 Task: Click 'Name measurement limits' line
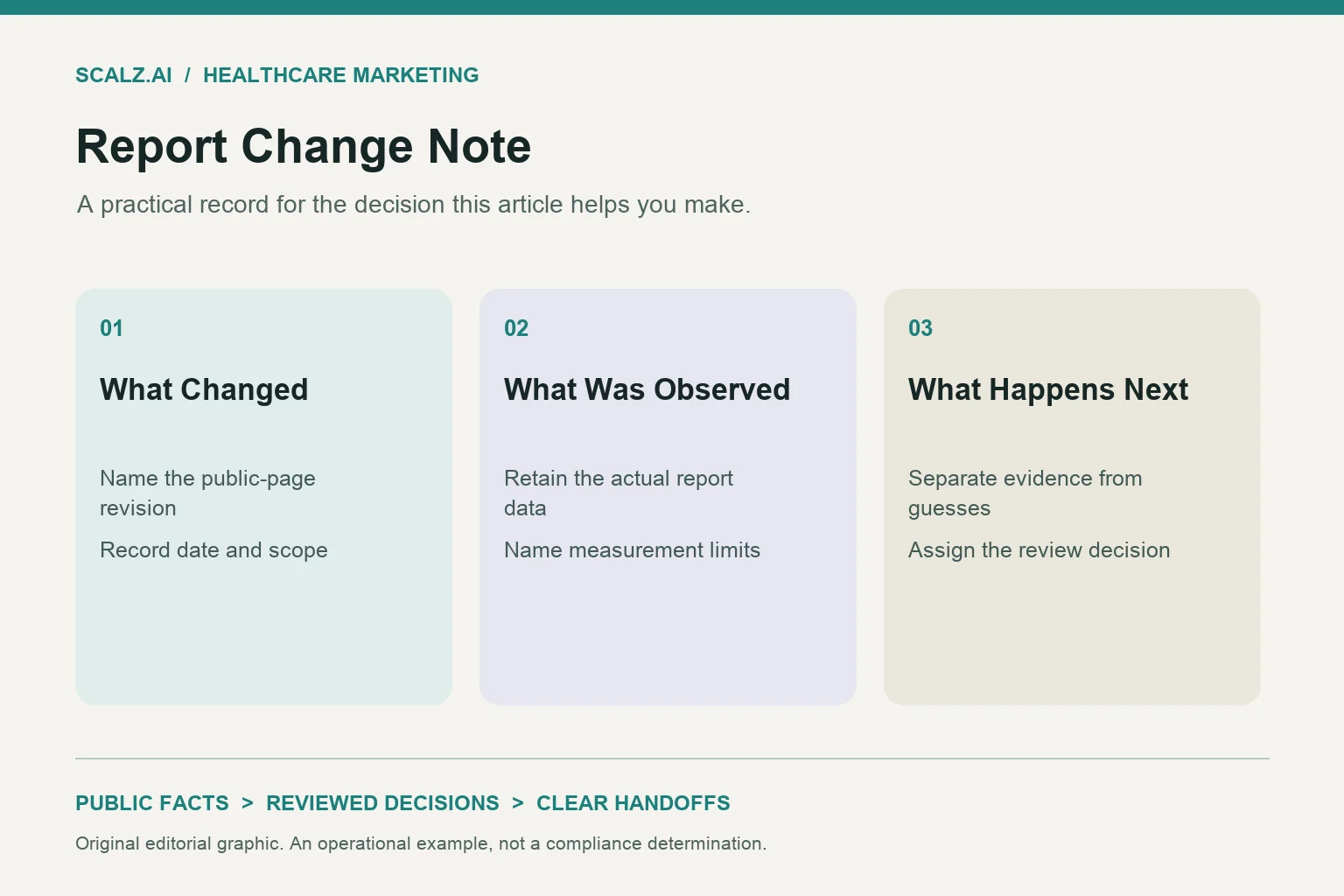click(x=632, y=550)
